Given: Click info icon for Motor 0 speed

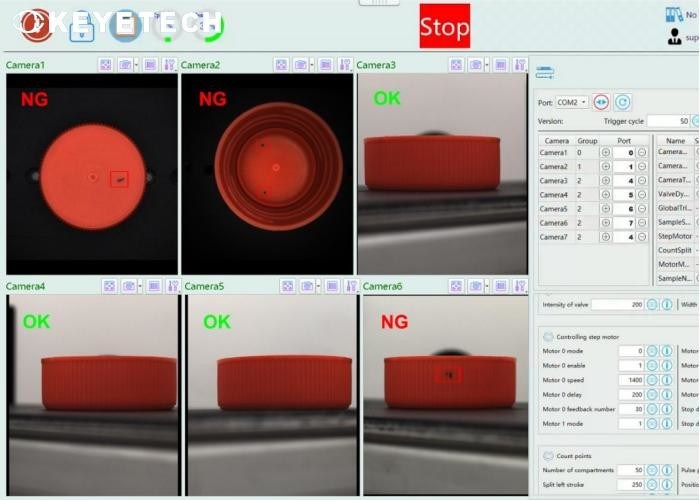Looking at the screenshot, I should click(666, 380).
